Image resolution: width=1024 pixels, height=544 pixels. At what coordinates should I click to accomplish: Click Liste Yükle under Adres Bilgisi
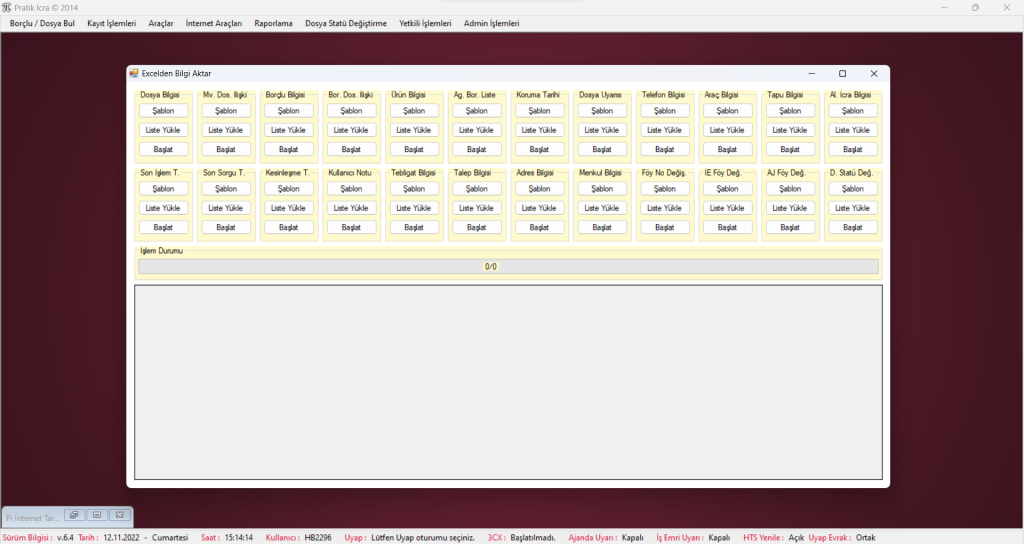tap(539, 208)
